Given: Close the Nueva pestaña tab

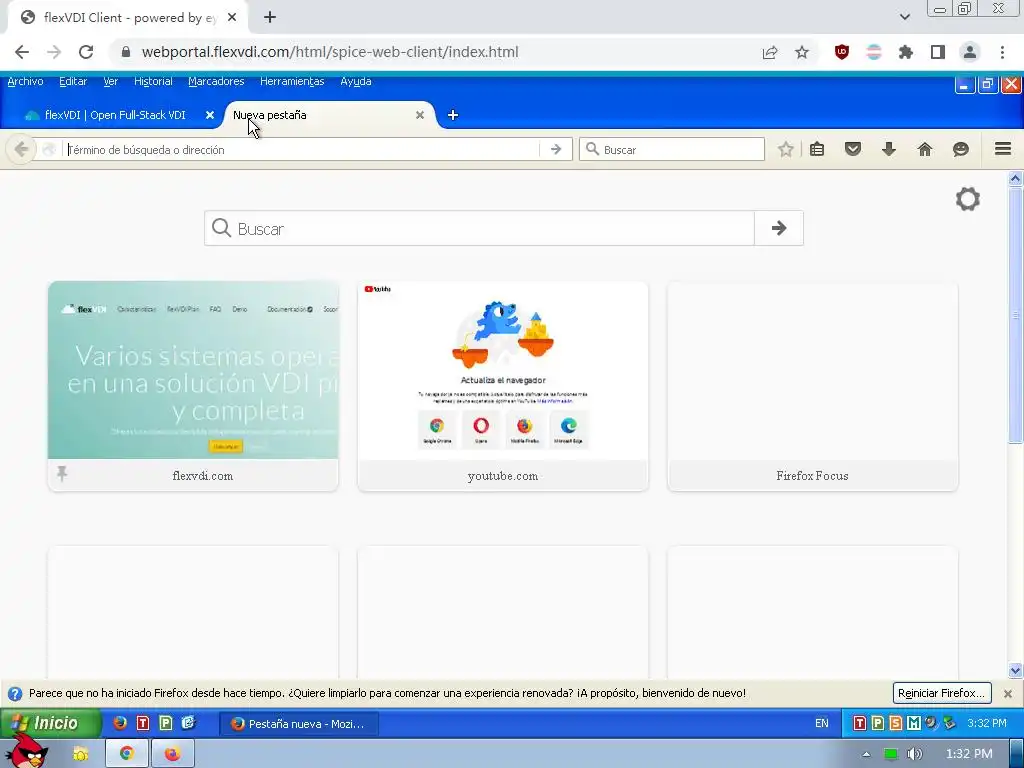Looking at the screenshot, I should point(420,115).
